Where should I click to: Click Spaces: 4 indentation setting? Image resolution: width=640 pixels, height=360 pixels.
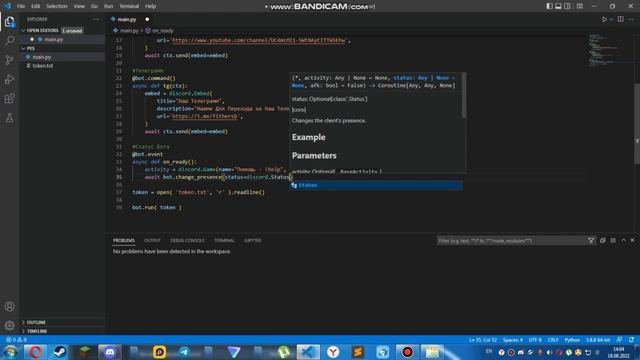pos(513,340)
